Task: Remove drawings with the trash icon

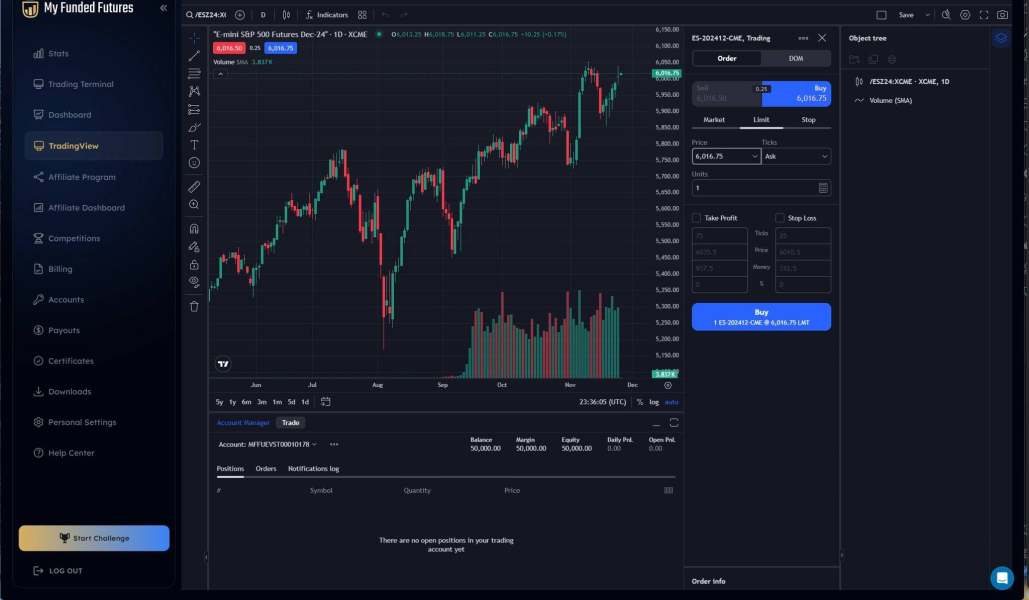Action: pyautogui.click(x=194, y=307)
